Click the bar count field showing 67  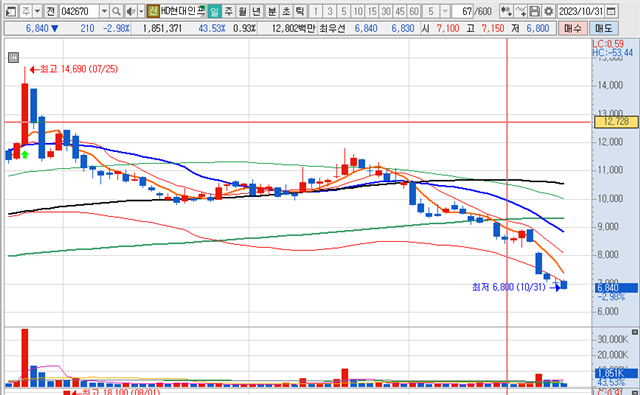463,11
